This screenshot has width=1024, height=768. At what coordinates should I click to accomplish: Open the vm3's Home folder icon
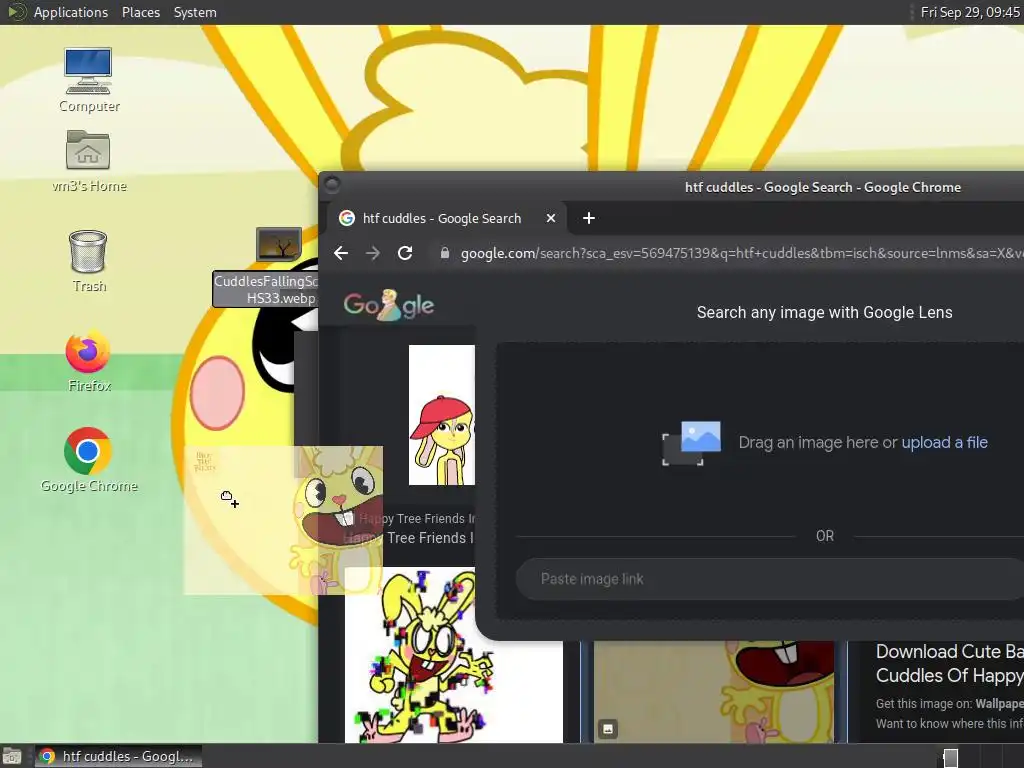coord(88,161)
